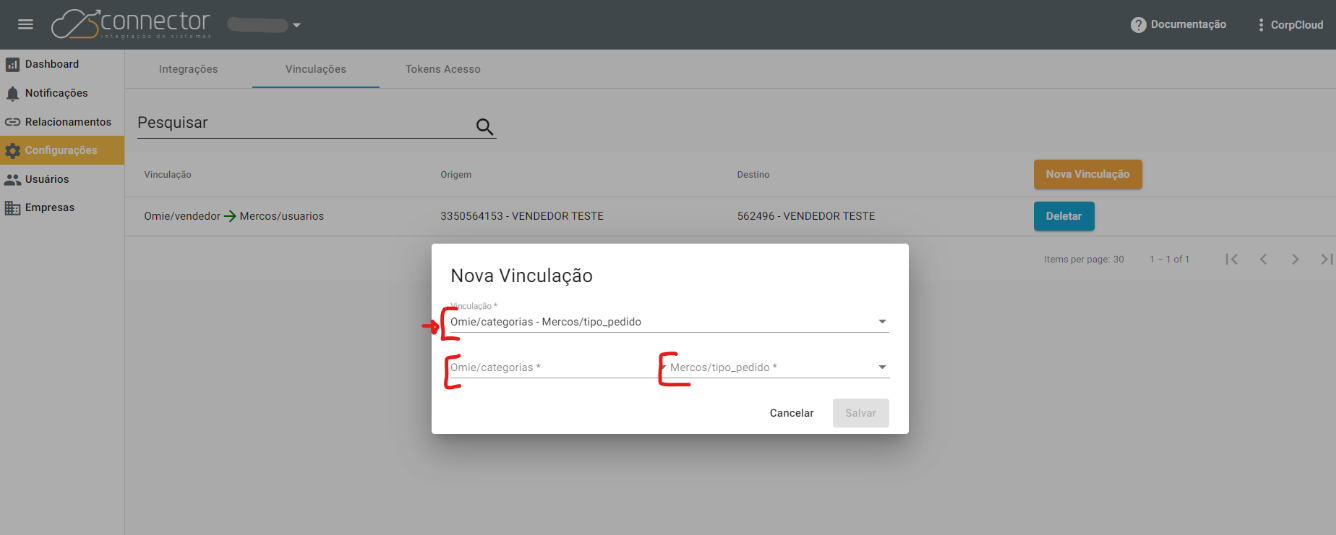
Task: Click the Configurações gear icon
Action: (12, 151)
